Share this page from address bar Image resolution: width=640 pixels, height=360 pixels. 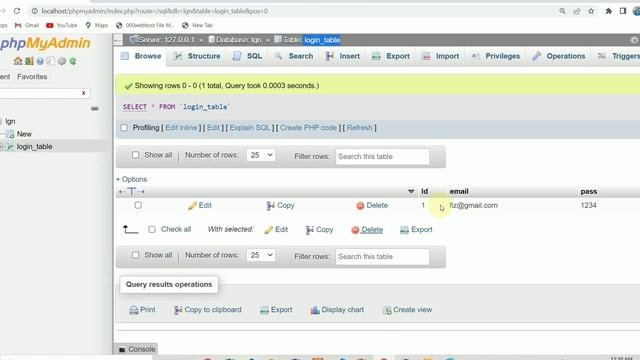pyautogui.click(x=577, y=11)
